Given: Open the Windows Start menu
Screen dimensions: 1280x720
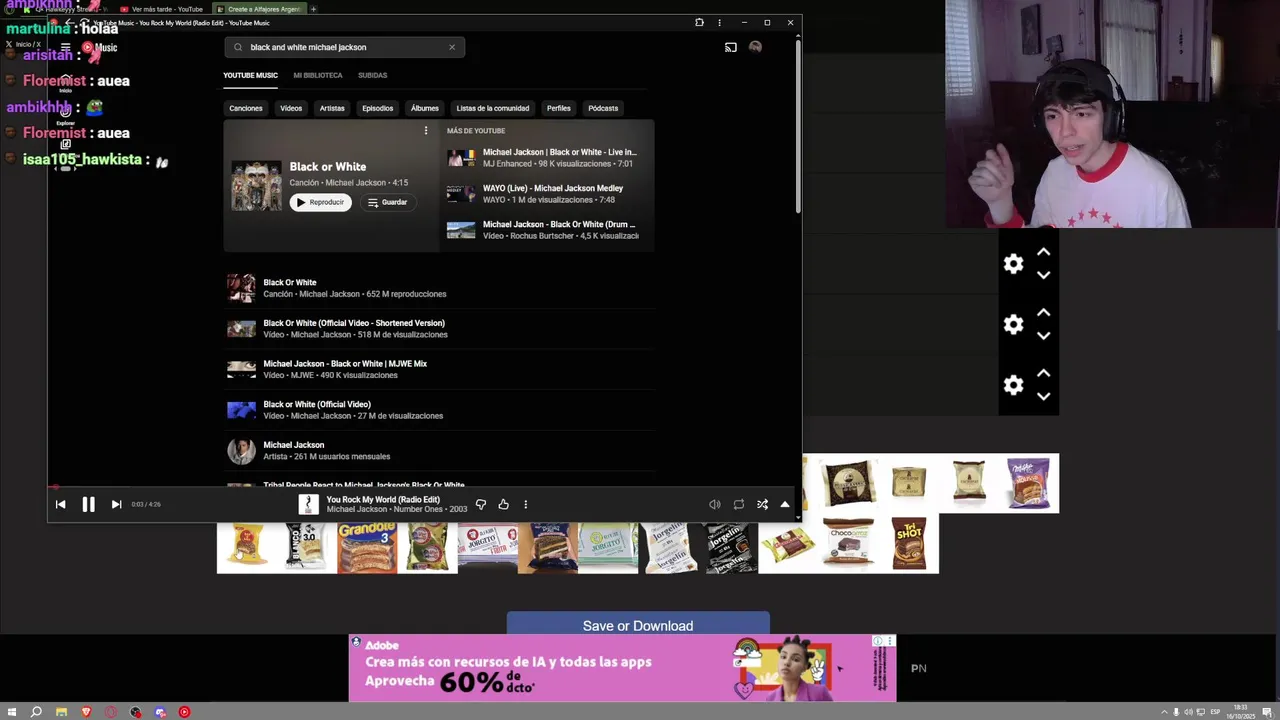Looking at the screenshot, I should (10, 712).
